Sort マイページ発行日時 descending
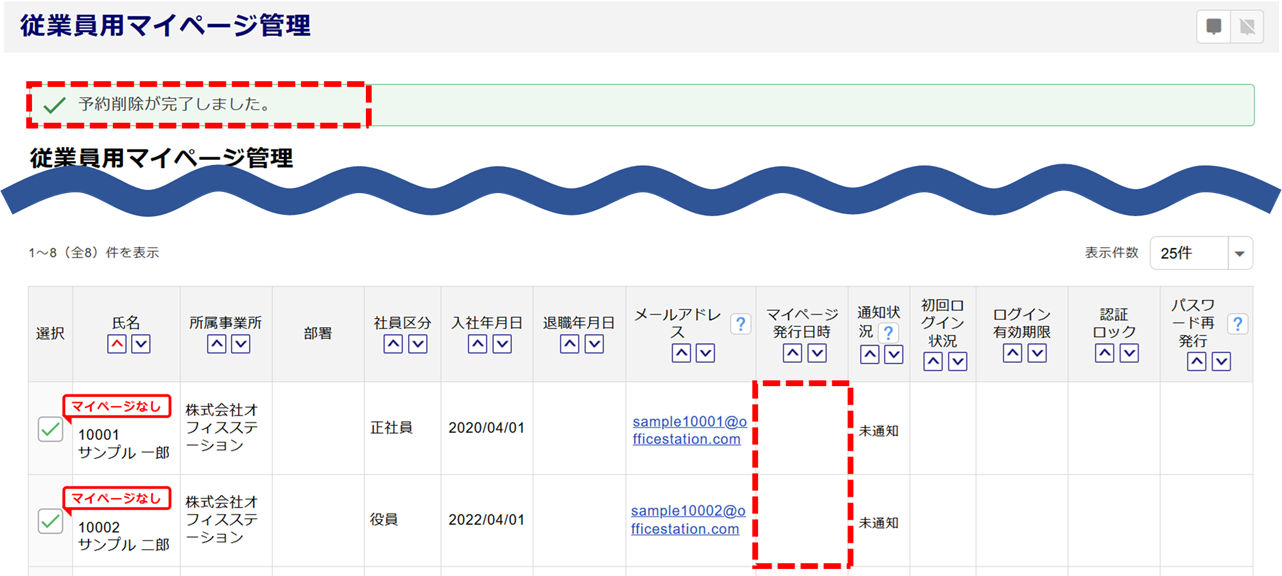This screenshot has height=576, width=1282. (x=817, y=353)
